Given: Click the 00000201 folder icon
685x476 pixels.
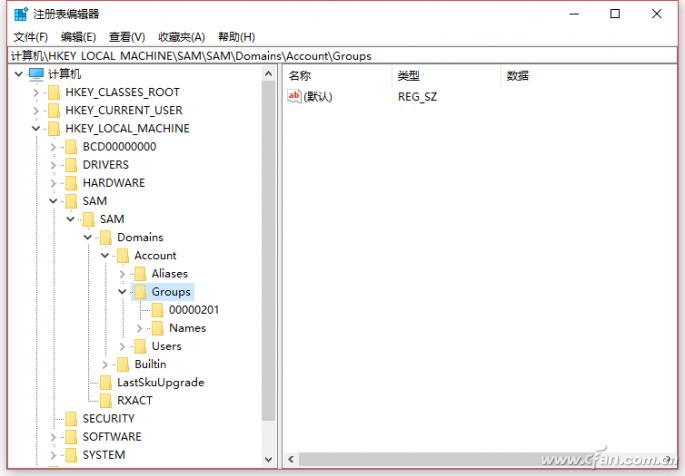Looking at the screenshot, I should [158, 310].
